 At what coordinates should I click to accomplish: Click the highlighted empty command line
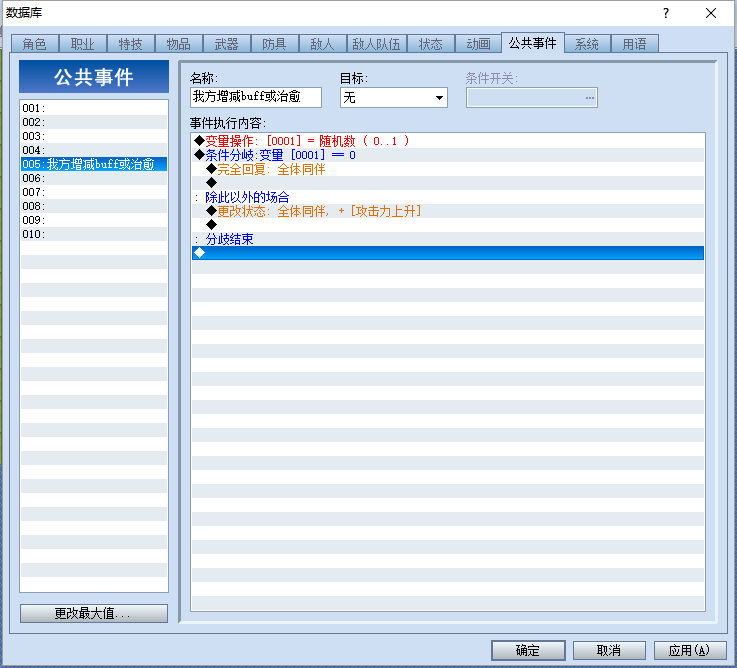click(x=447, y=253)
